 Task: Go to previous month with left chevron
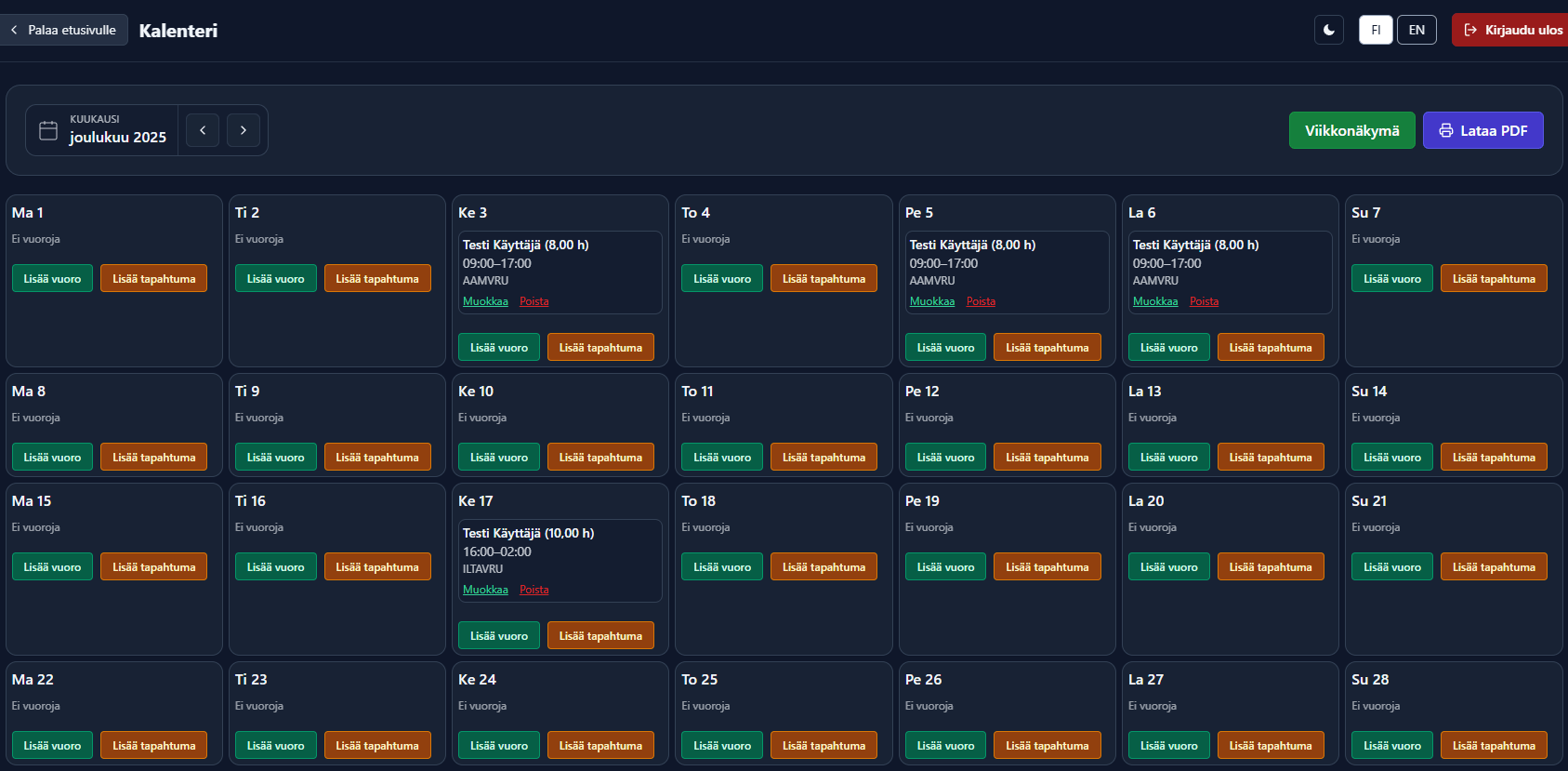[x=203, y=130]
